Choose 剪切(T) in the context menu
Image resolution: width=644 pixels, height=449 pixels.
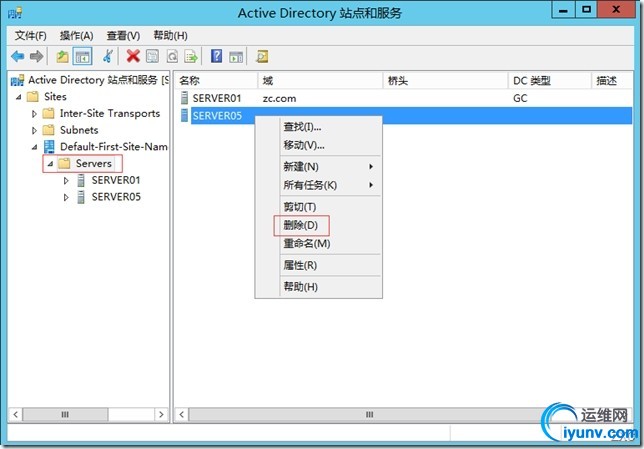[319, 207]
